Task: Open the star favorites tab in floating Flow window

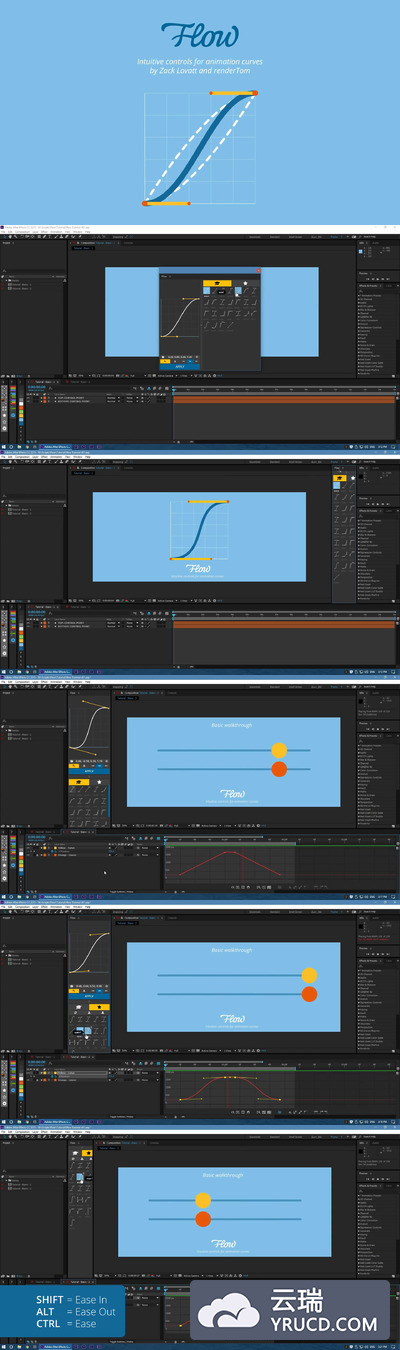Action: coord(245,283)
